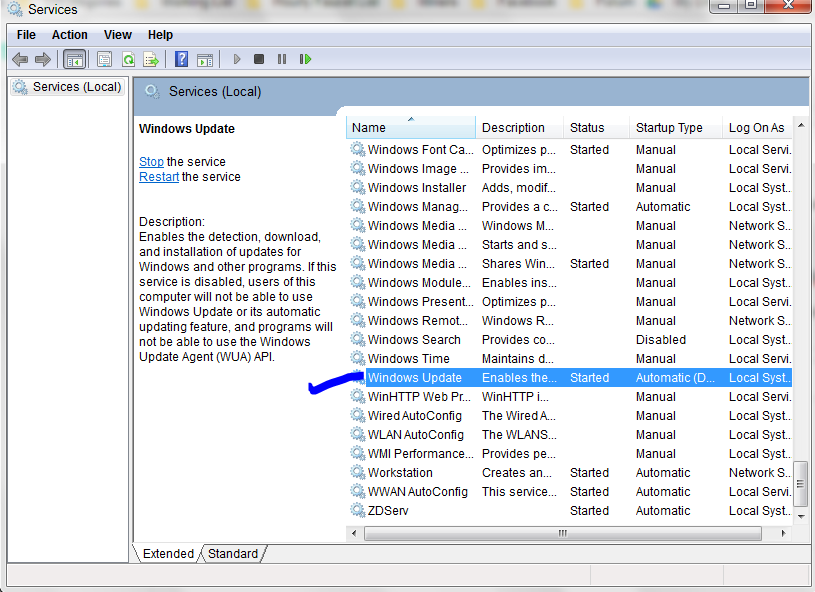Image resolution: width=815 pixels, height=592 pixels.
Task: Click the gear icon beside WMI Performance
Action: point(358,454)
